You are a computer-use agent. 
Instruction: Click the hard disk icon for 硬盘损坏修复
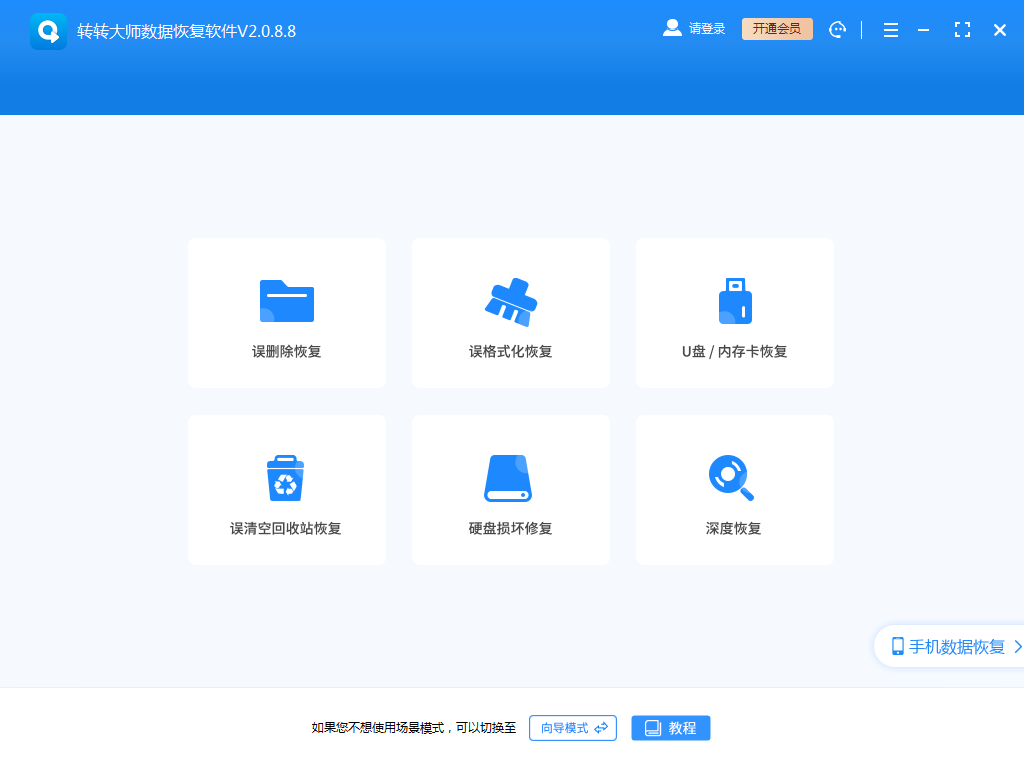[x=510, y=475]
